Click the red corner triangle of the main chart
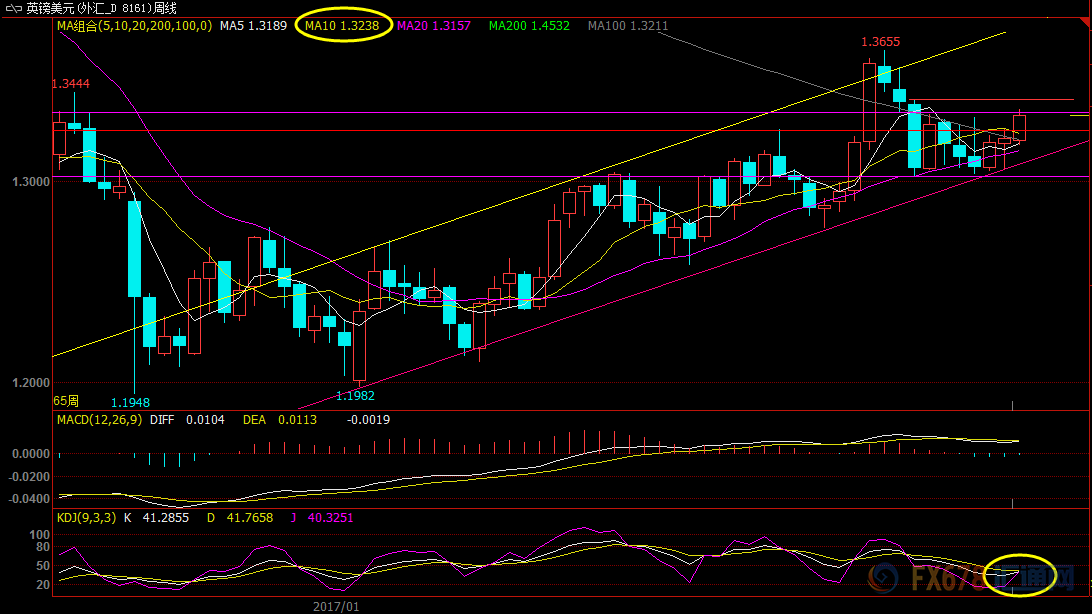1092x614 pixels. click(1085, 22)
